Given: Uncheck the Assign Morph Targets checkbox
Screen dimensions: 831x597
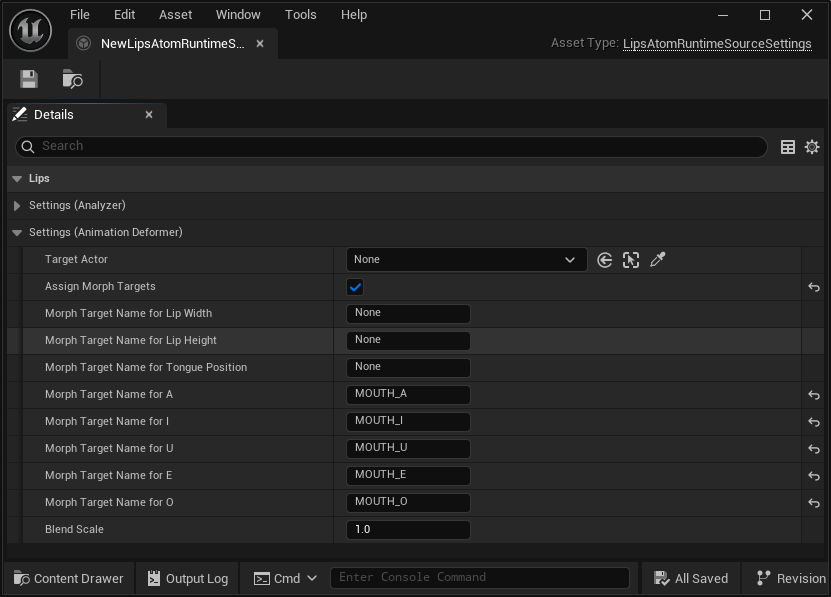Looking at the screenshot, I should 355,287.
